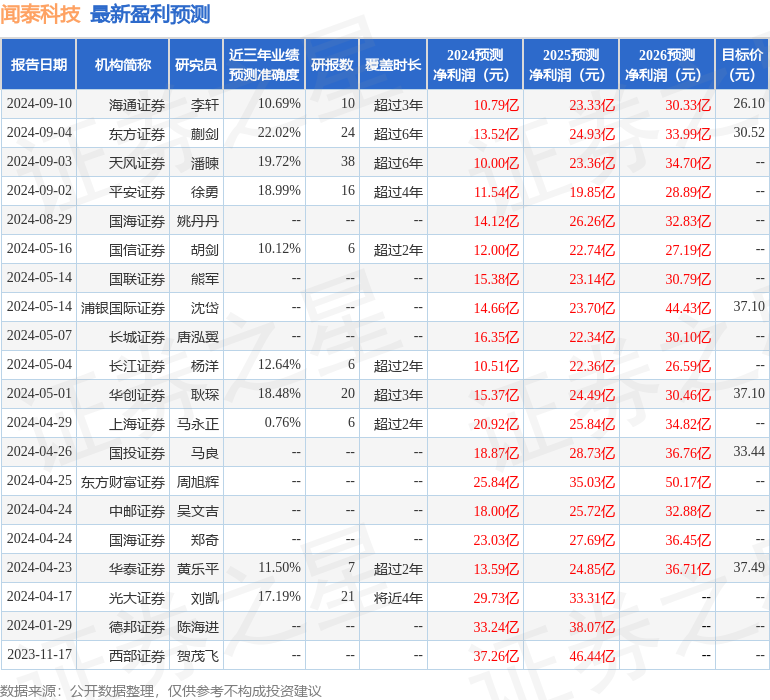Click the date 2024-08-29
Image resolution: width=770 pixels, height=700 pixels.
pyautogui.click(x=39, y=220)
